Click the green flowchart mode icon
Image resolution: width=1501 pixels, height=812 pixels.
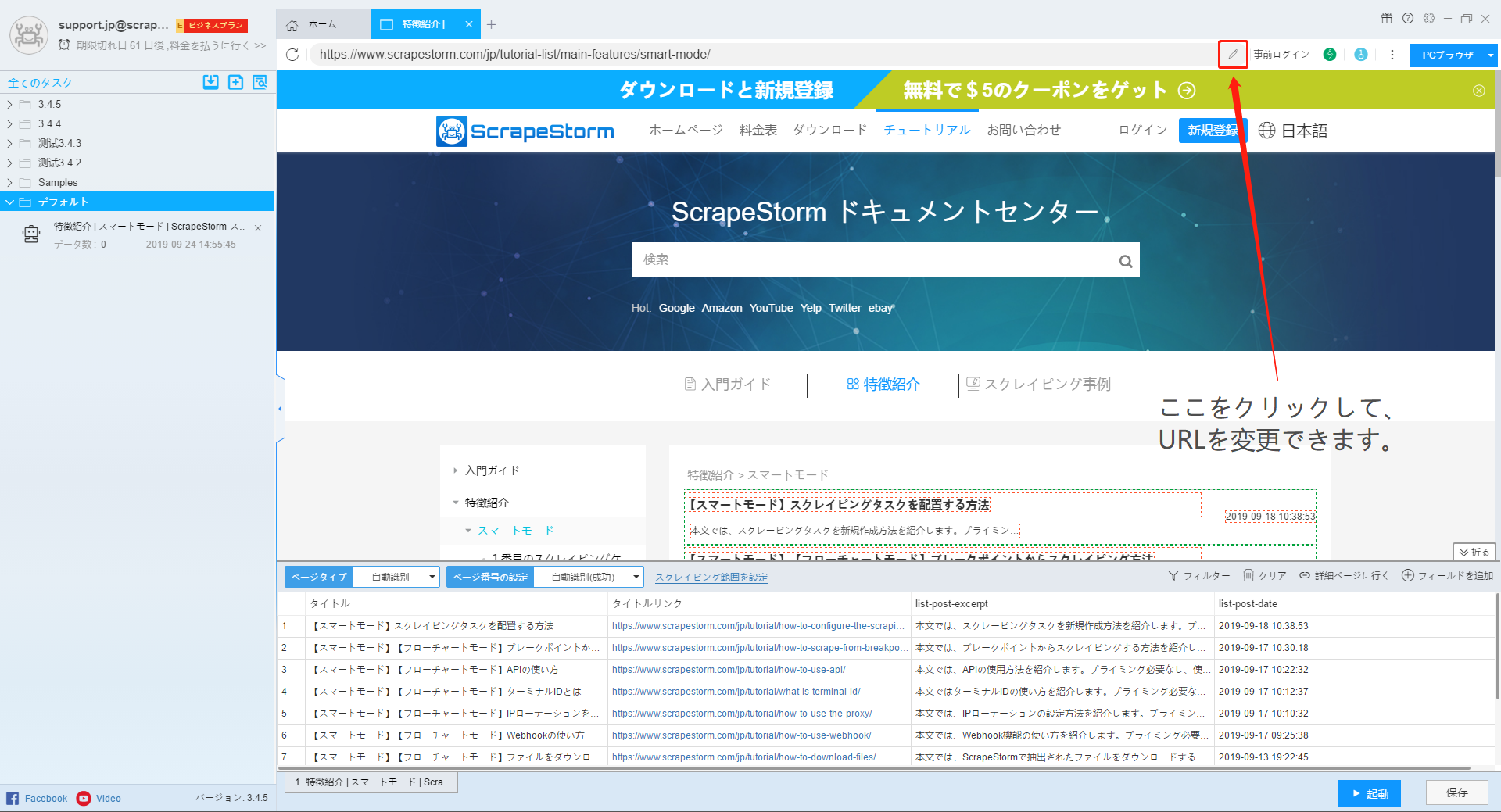point(1330,55)
